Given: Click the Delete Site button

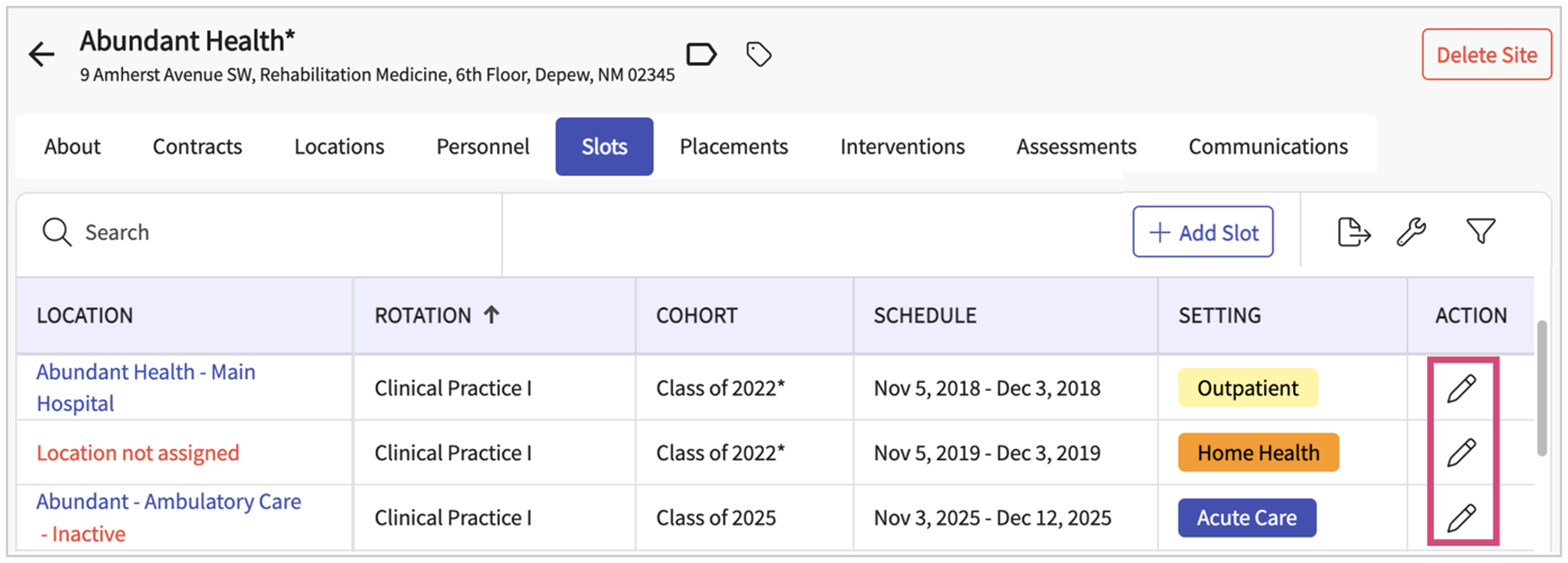Looking at the screenshot, I should (x=1486, y=55).
